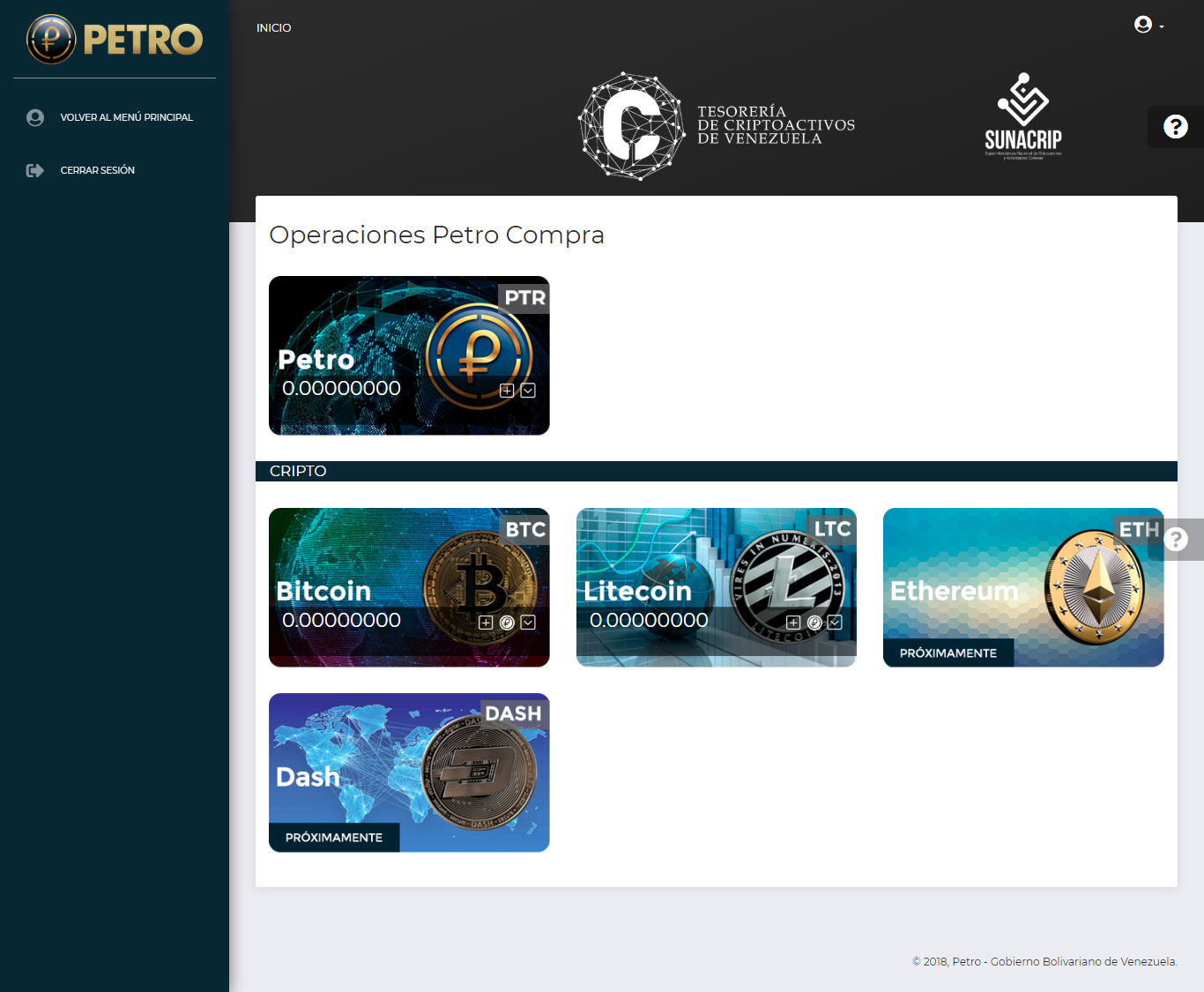Click the Petro balance 0.00000000

pyautogui.click(x=341, y=389)
